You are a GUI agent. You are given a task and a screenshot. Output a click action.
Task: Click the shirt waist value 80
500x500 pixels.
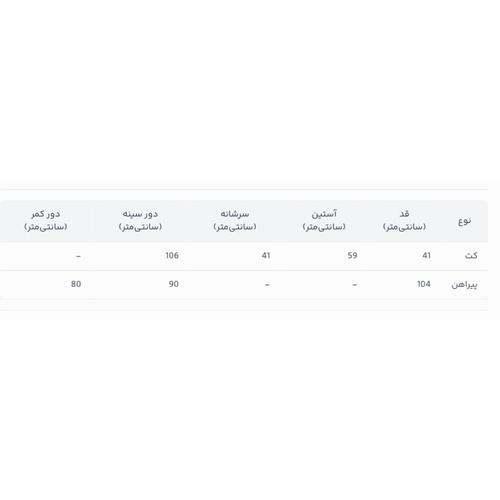(76, 284)
